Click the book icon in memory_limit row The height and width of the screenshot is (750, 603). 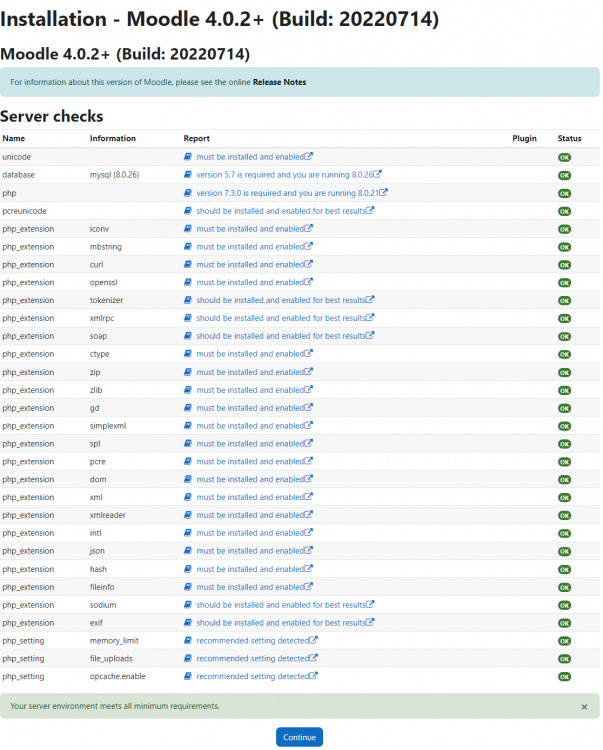188,641
